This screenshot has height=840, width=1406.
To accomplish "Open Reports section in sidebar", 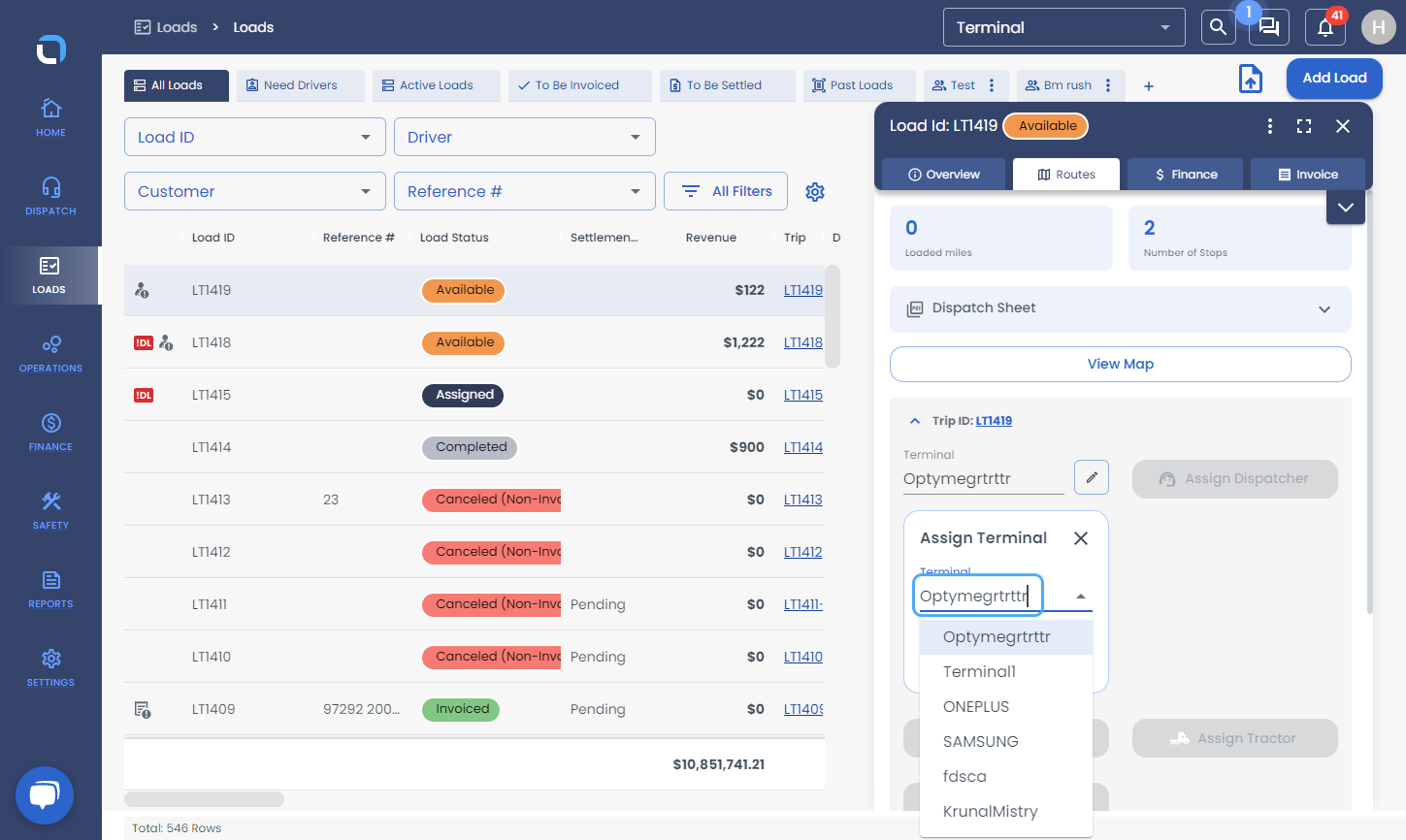I will point(50,589).
